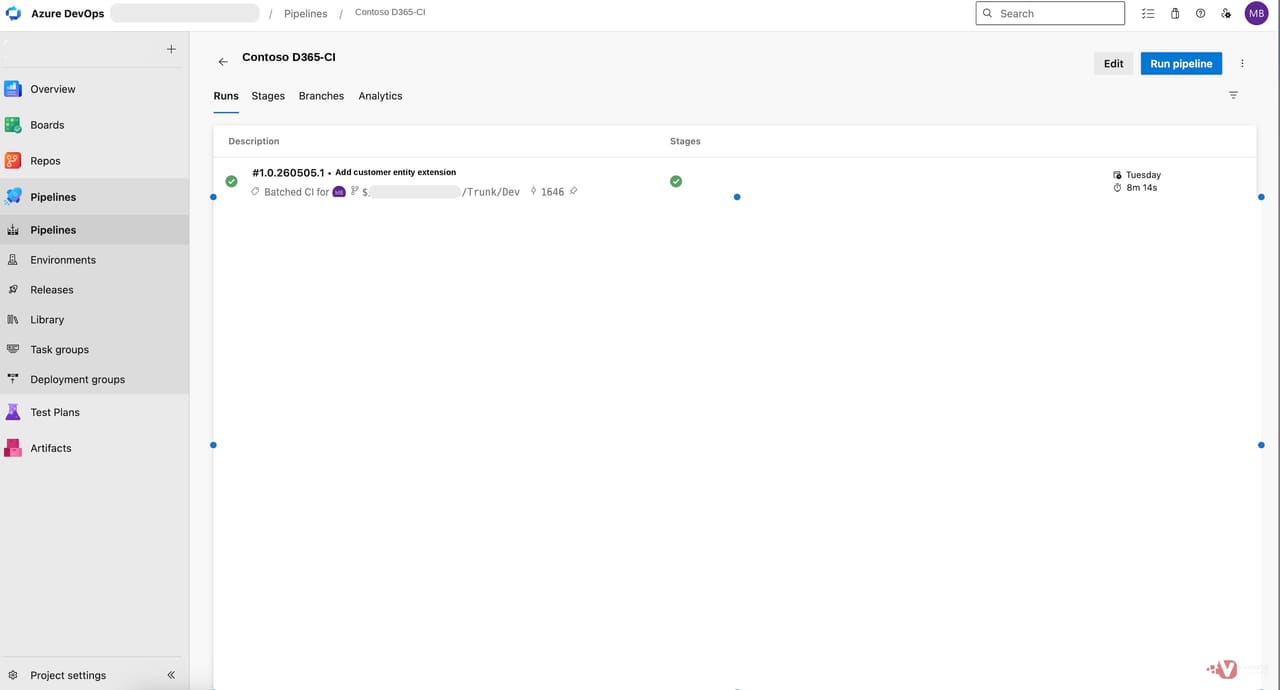Open the user settings icon

tap(1226, 14)
